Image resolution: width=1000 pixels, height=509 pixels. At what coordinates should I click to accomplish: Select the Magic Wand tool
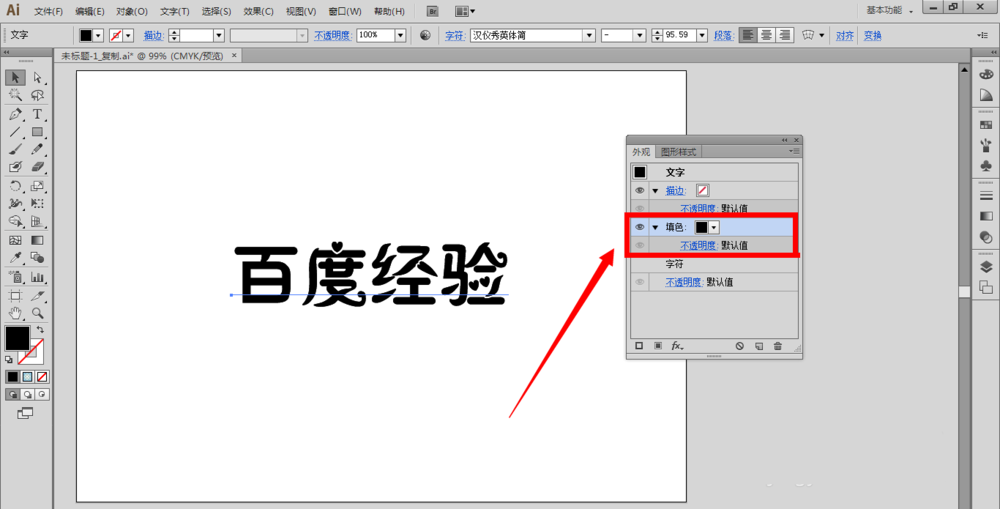(15, 95)
